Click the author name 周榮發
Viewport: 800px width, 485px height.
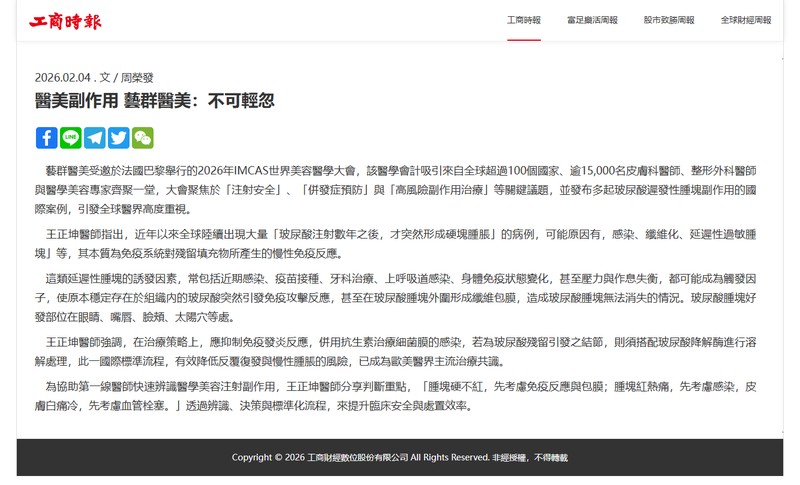137,77
